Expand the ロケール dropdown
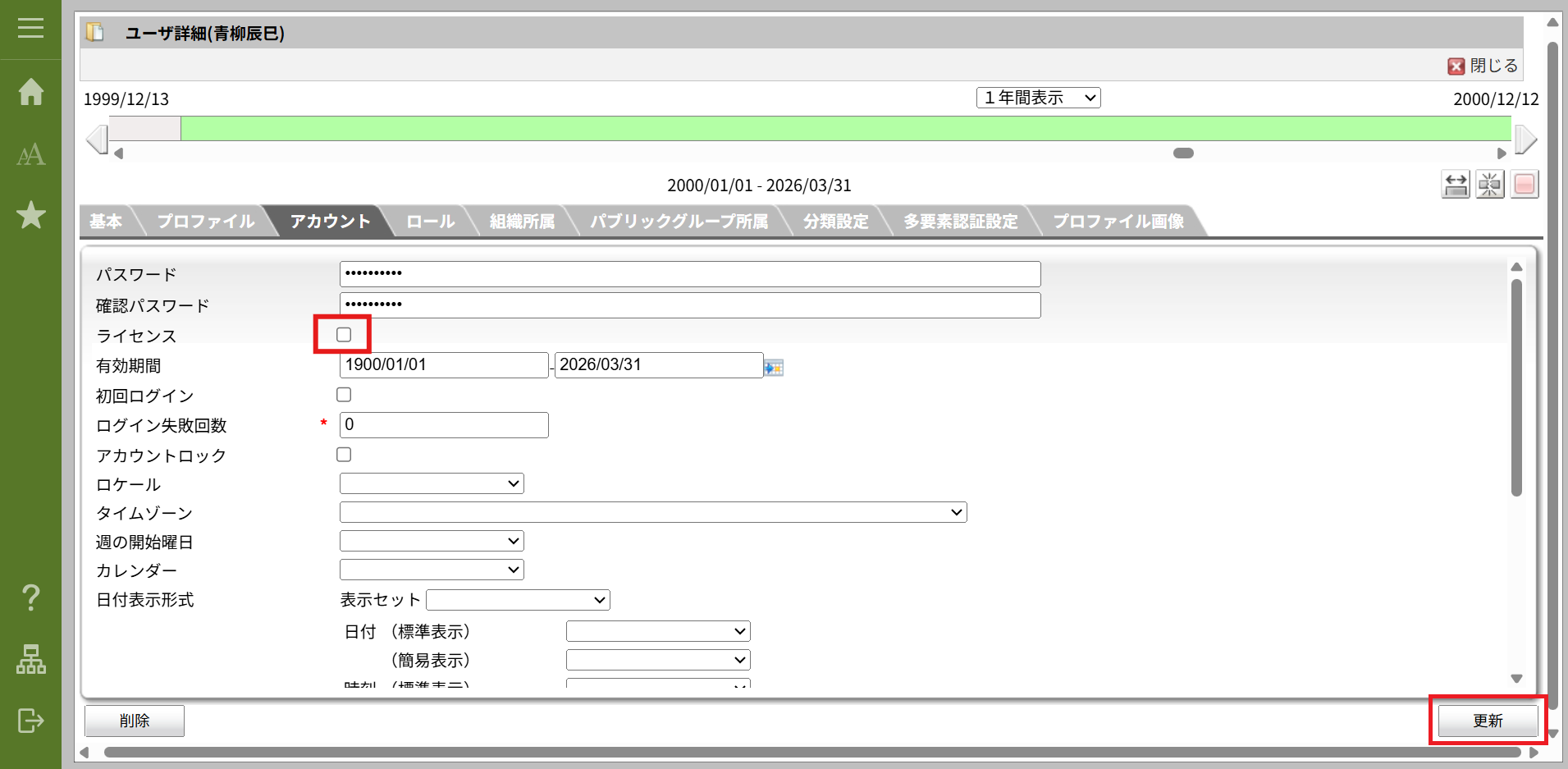Image resolution: width=1568 pixels, height=769 pixels. pos(432,483)
